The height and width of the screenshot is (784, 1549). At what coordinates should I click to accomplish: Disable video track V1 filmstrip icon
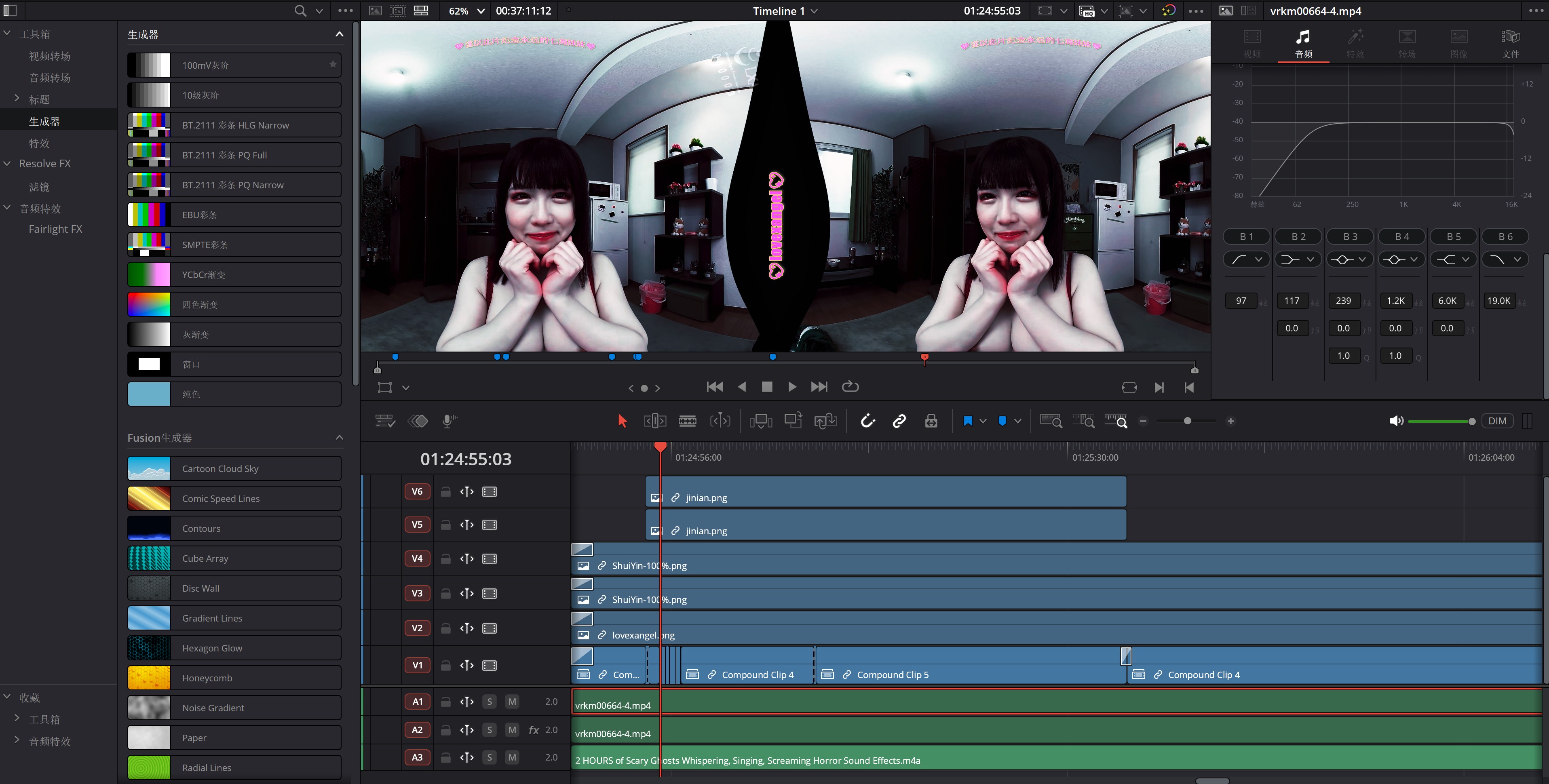(490, 666)
